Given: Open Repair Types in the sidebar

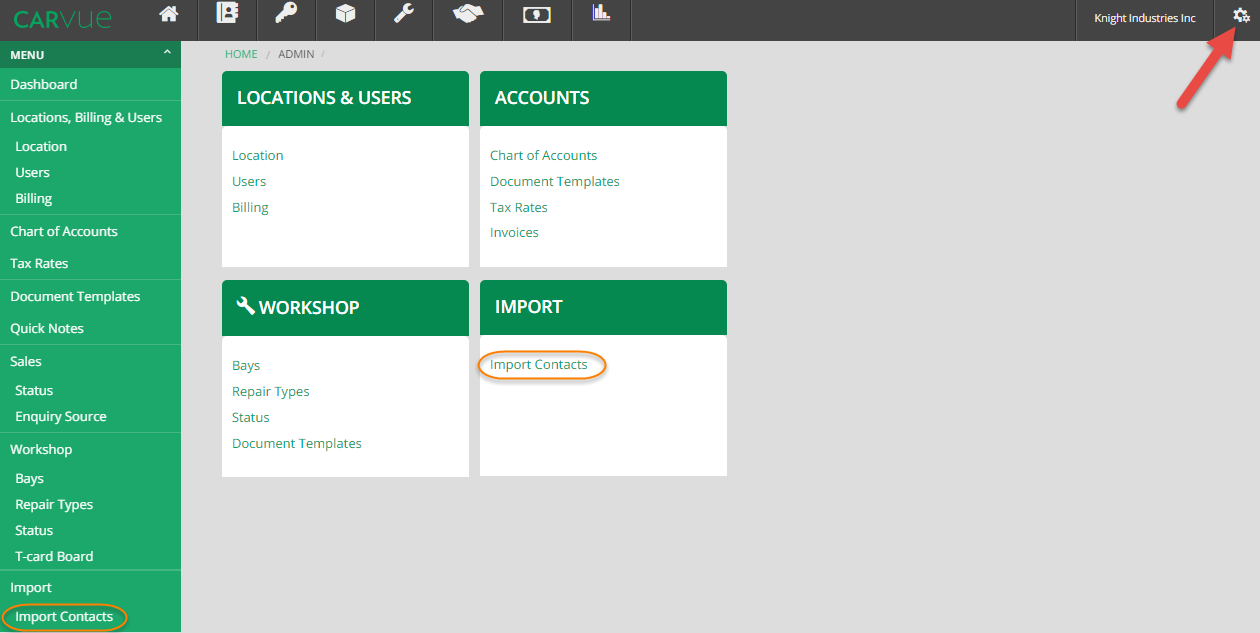Looking at the screenshot, I should tap(54, 504).
